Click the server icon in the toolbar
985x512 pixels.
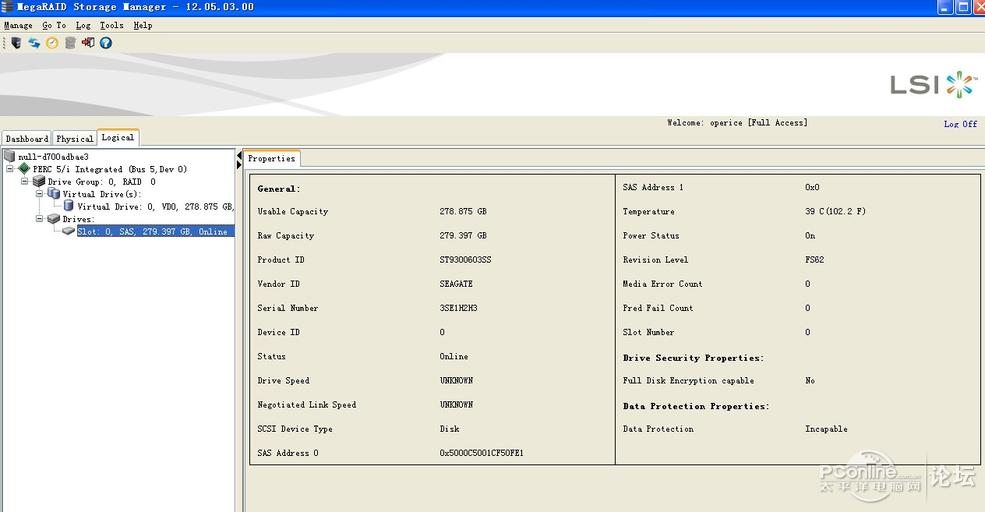[16, 43]
